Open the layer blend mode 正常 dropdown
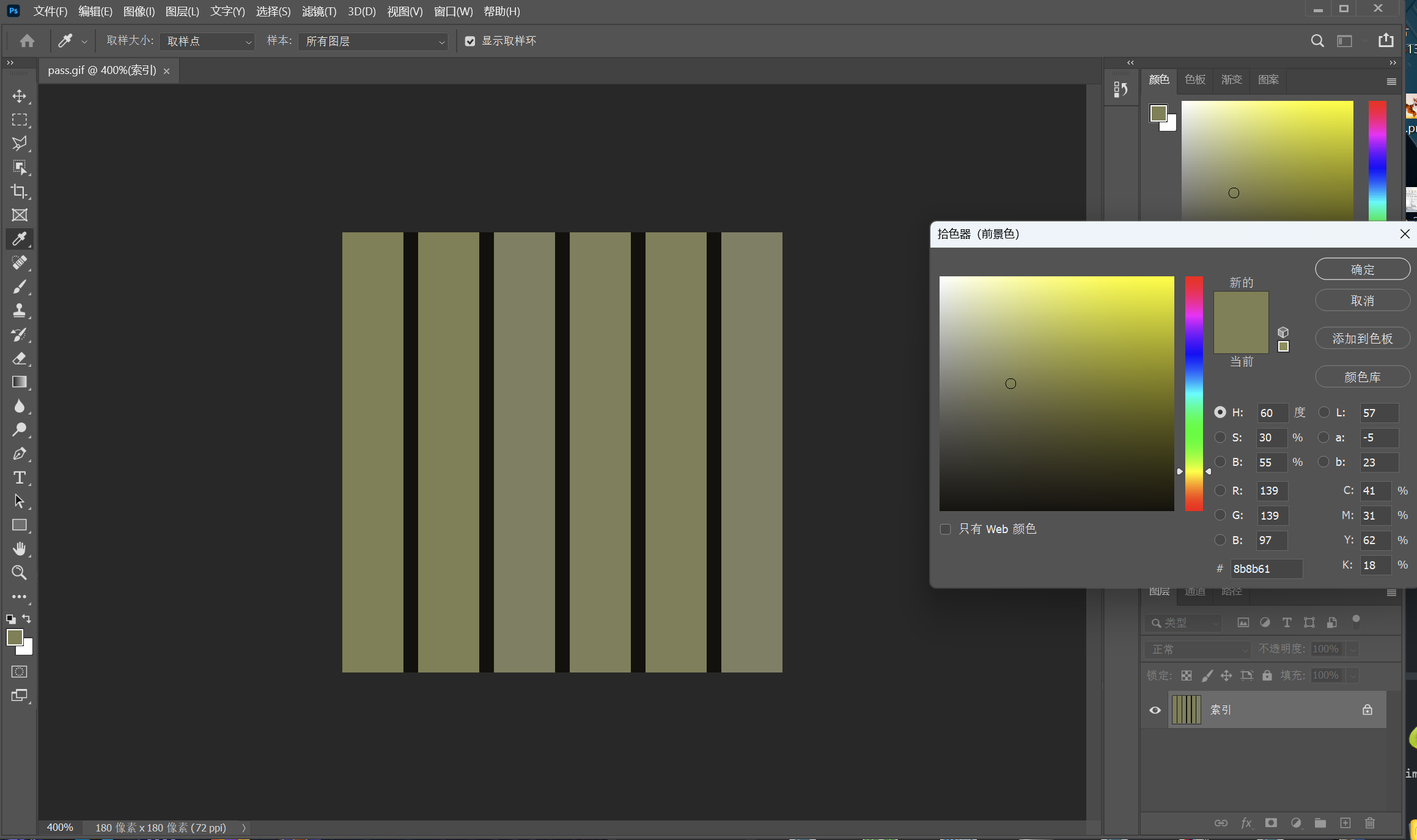The height and width of the screenshot is (840, 1417). (x=1197, y=649)
